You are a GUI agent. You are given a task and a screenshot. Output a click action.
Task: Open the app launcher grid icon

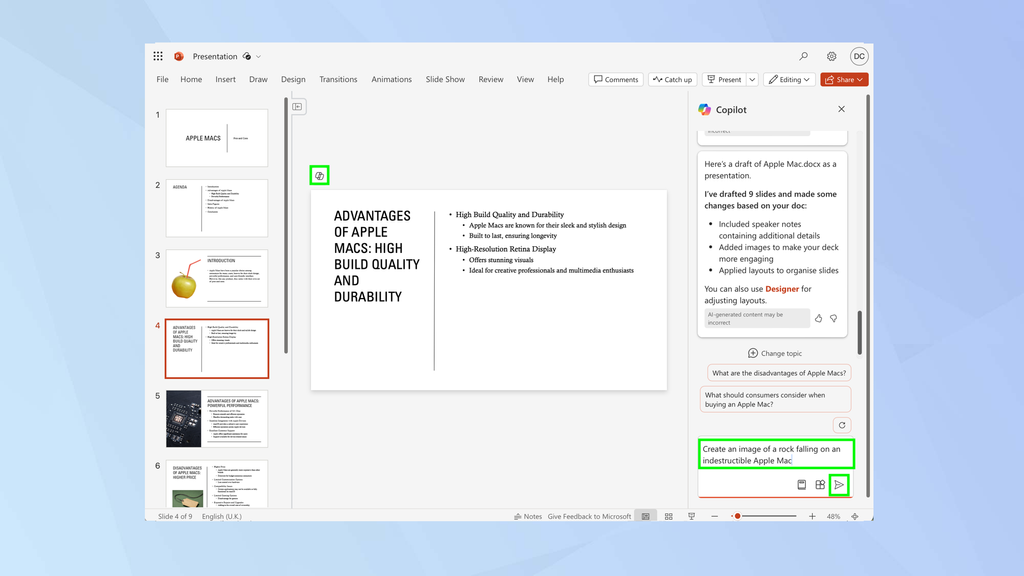(x=158, y=56)
